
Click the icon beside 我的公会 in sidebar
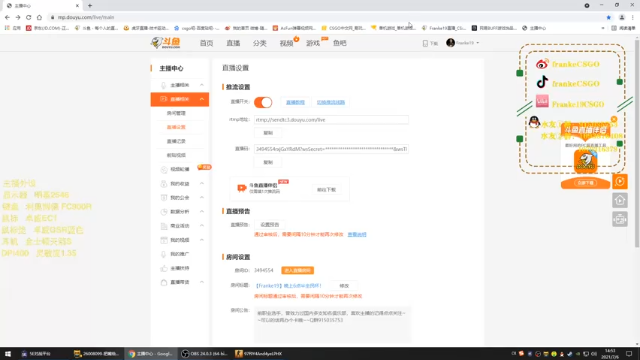(164, 198)
